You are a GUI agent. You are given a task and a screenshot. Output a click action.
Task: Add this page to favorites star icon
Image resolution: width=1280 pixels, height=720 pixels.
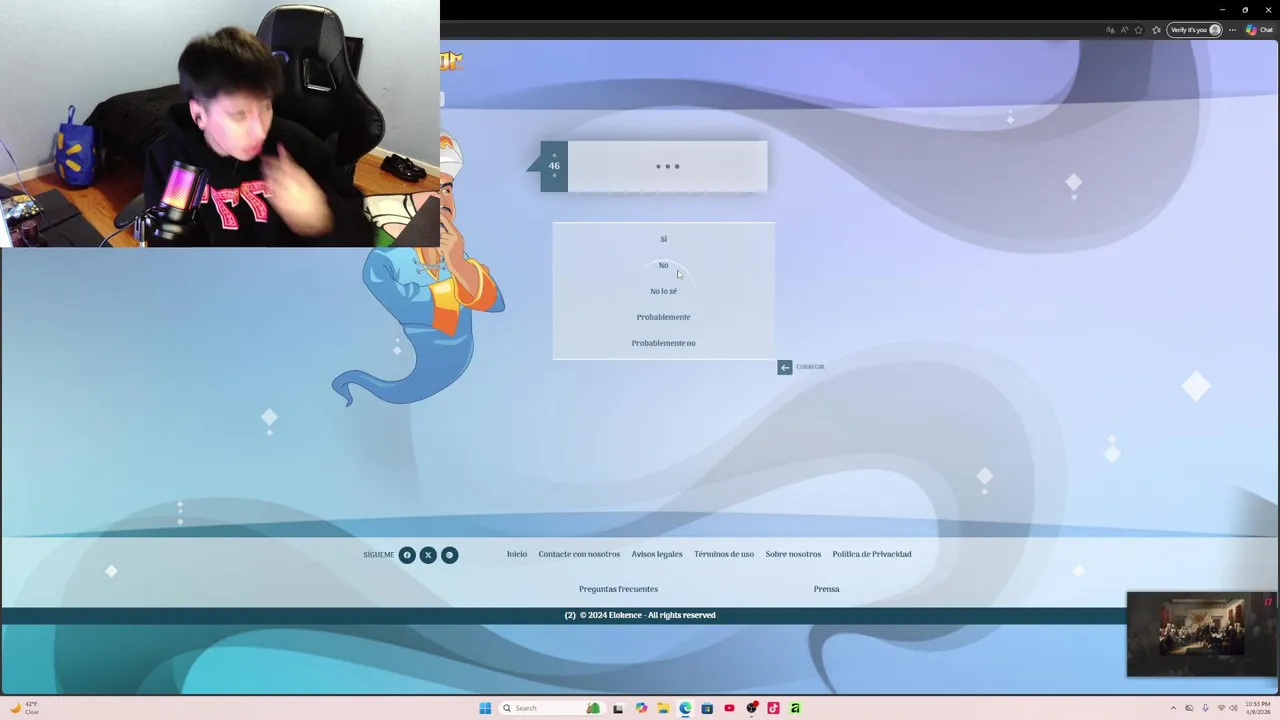coord(1139,30)
